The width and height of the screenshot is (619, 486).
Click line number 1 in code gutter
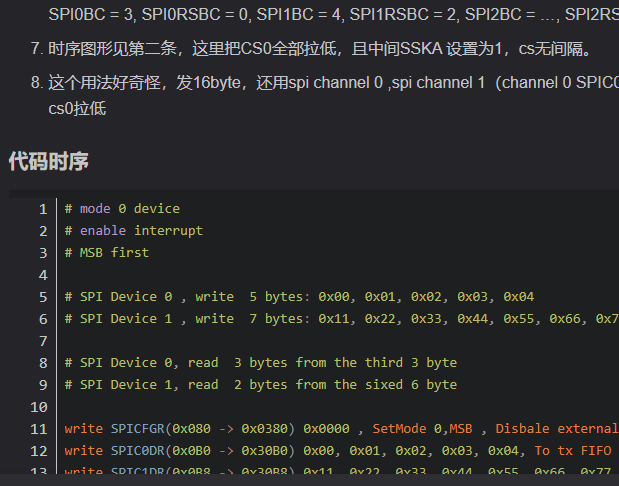(x=43, y=209)
